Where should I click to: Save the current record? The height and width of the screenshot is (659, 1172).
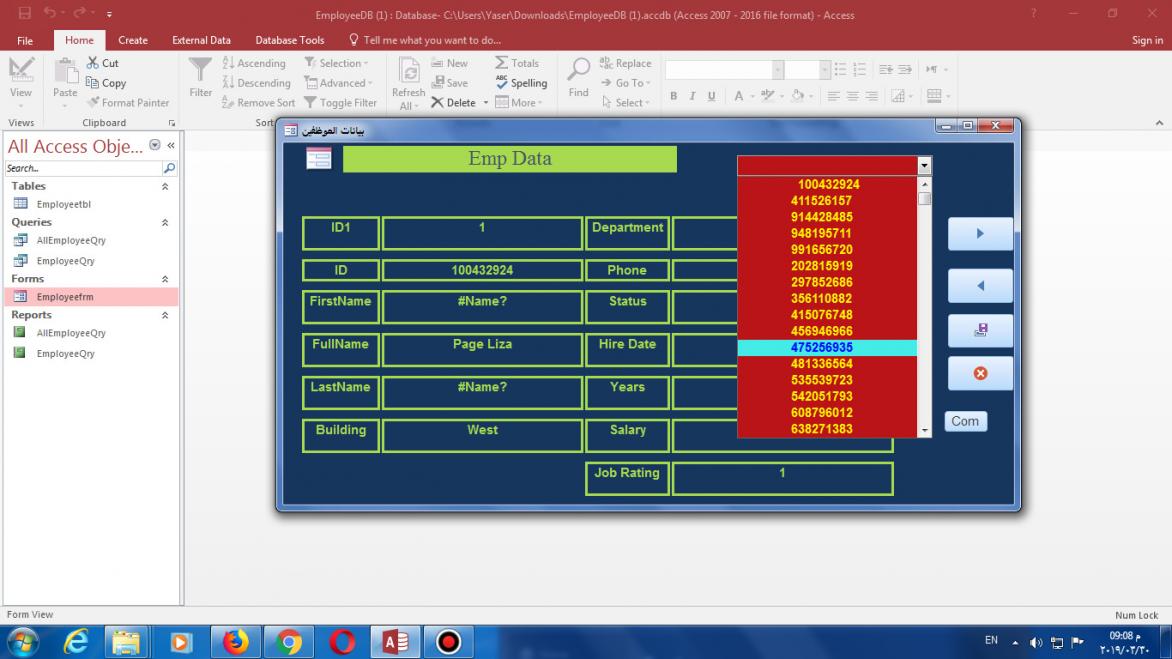(449, 83)
